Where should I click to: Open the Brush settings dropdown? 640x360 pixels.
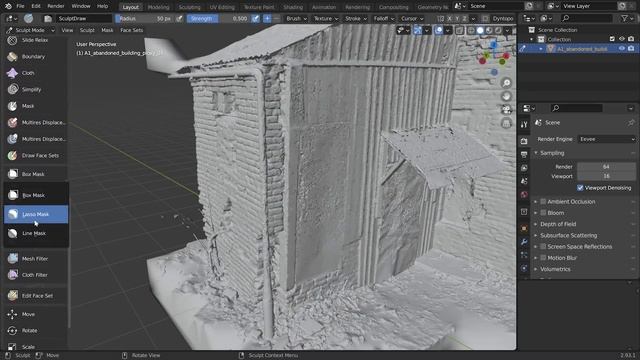tap(296, 19)
